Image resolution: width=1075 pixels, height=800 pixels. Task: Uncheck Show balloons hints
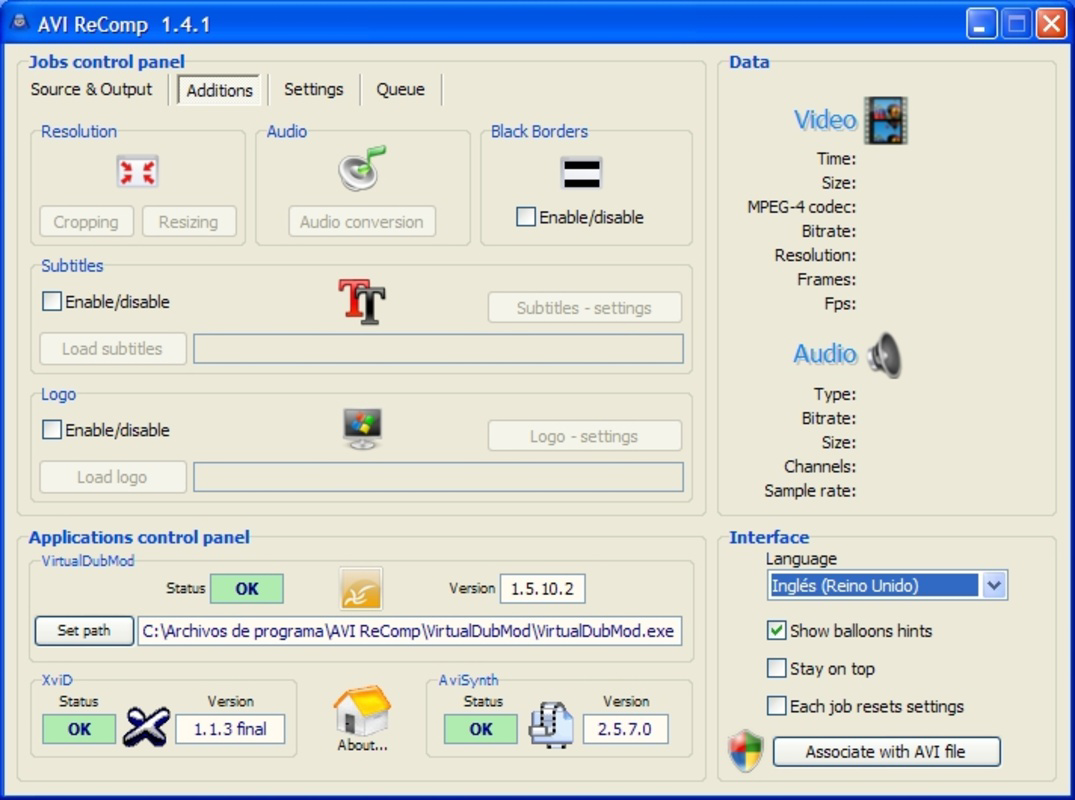776,631
